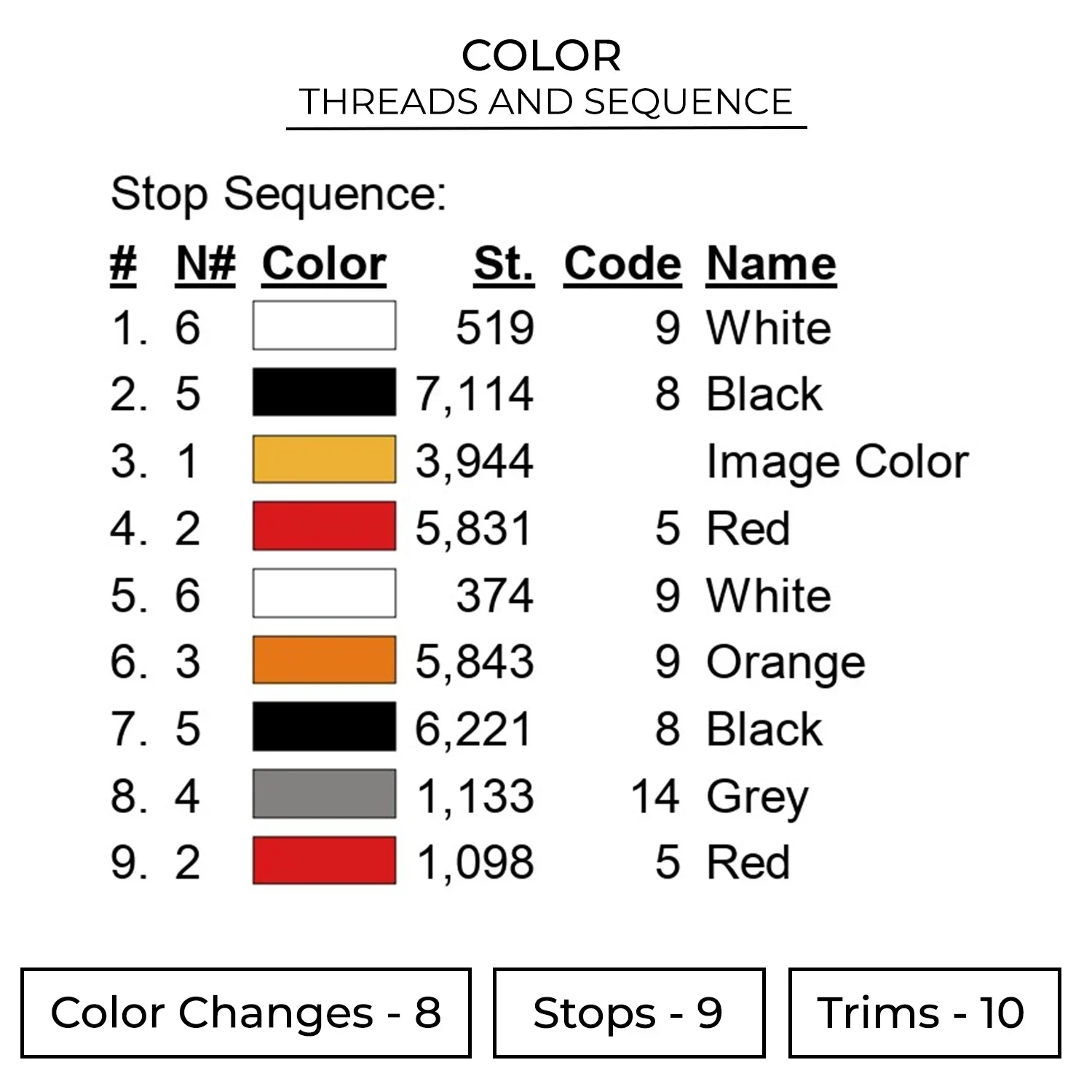This screenshot has width=1092, height=1092.
Task: Click the Color Changes - 8 box
Action: tap(246, 1013)
